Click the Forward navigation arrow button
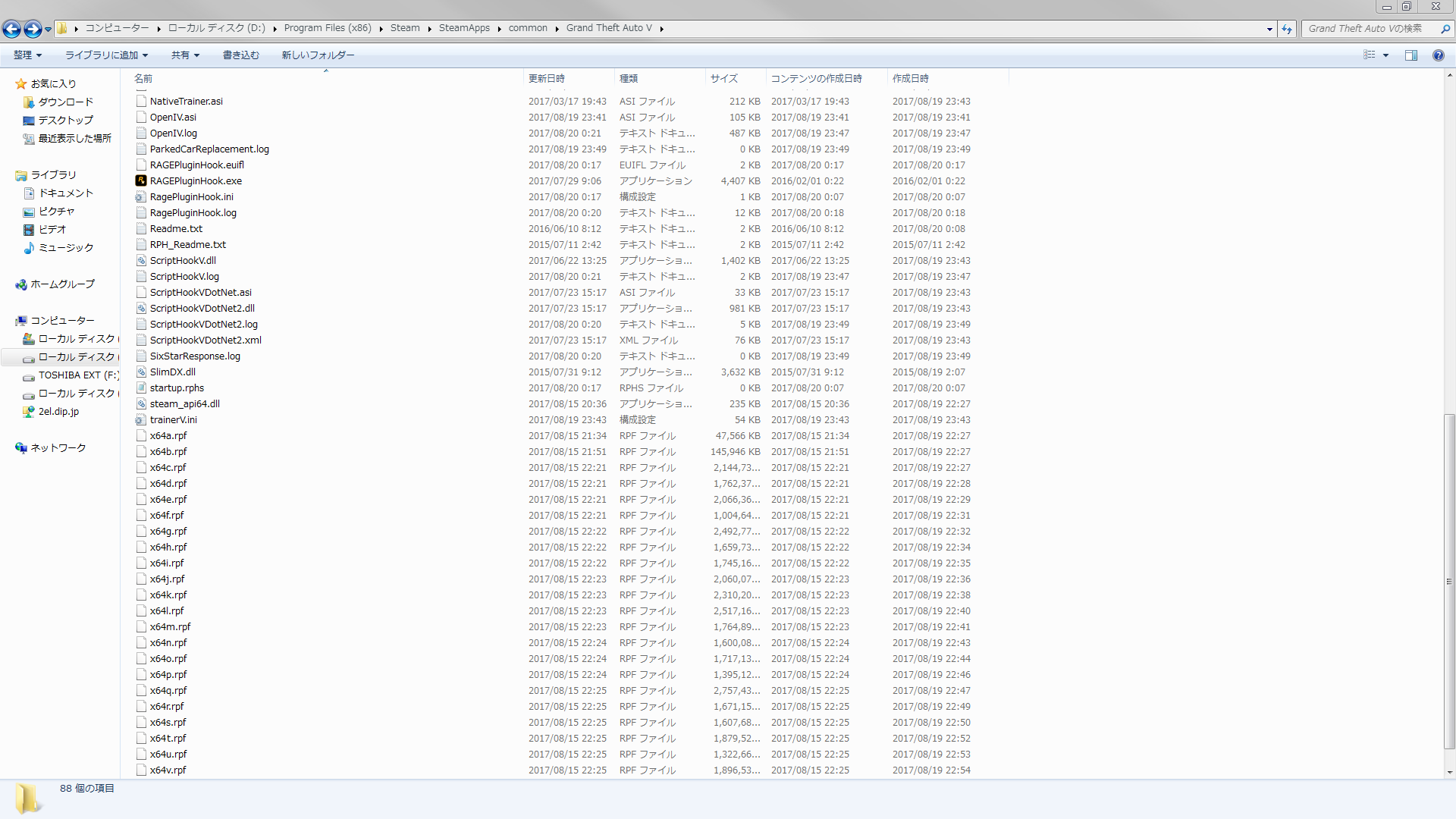This screenshot has width=1456, height=819. click(x=32, y=29)
